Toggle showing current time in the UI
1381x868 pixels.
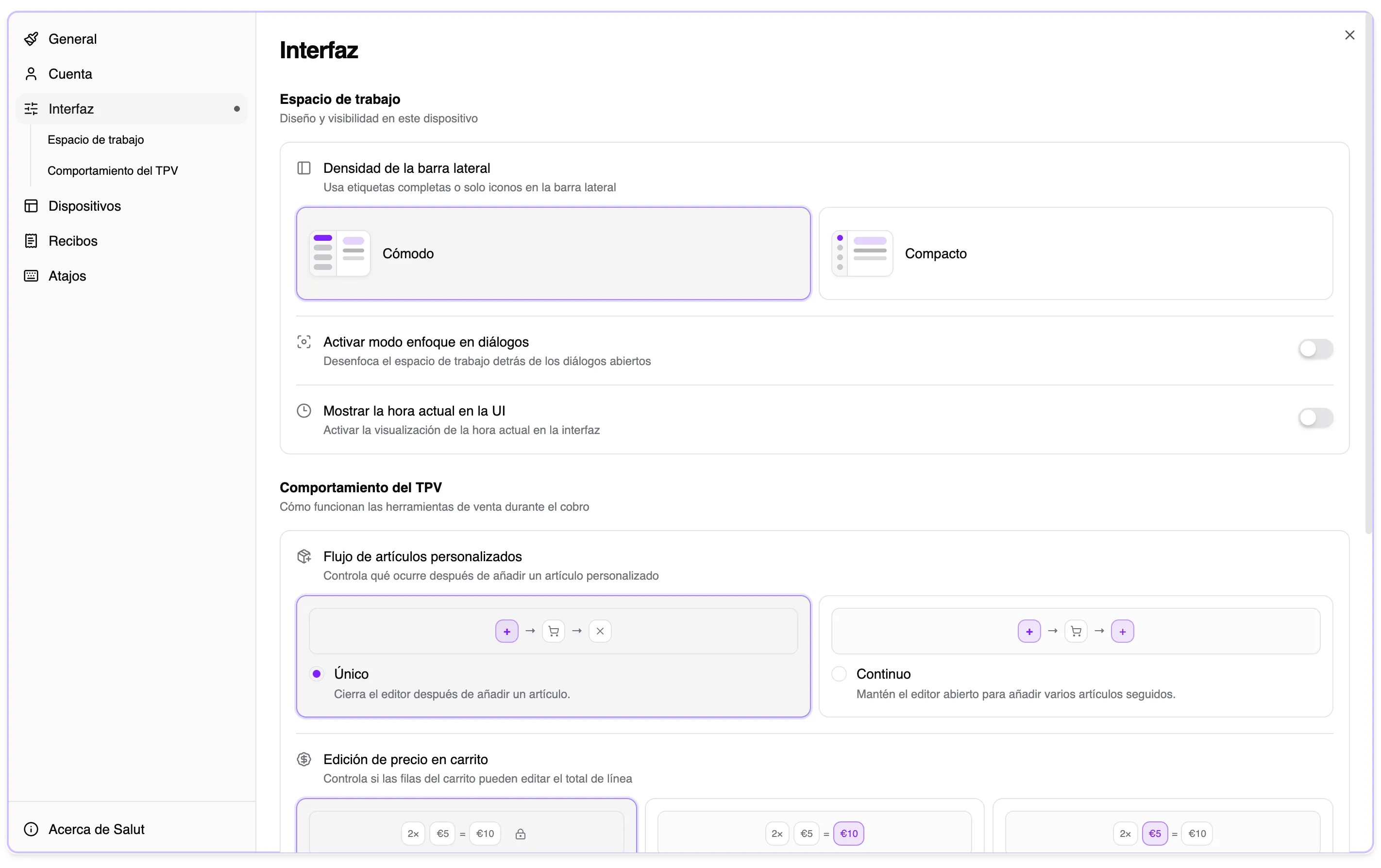point(1315,417)
